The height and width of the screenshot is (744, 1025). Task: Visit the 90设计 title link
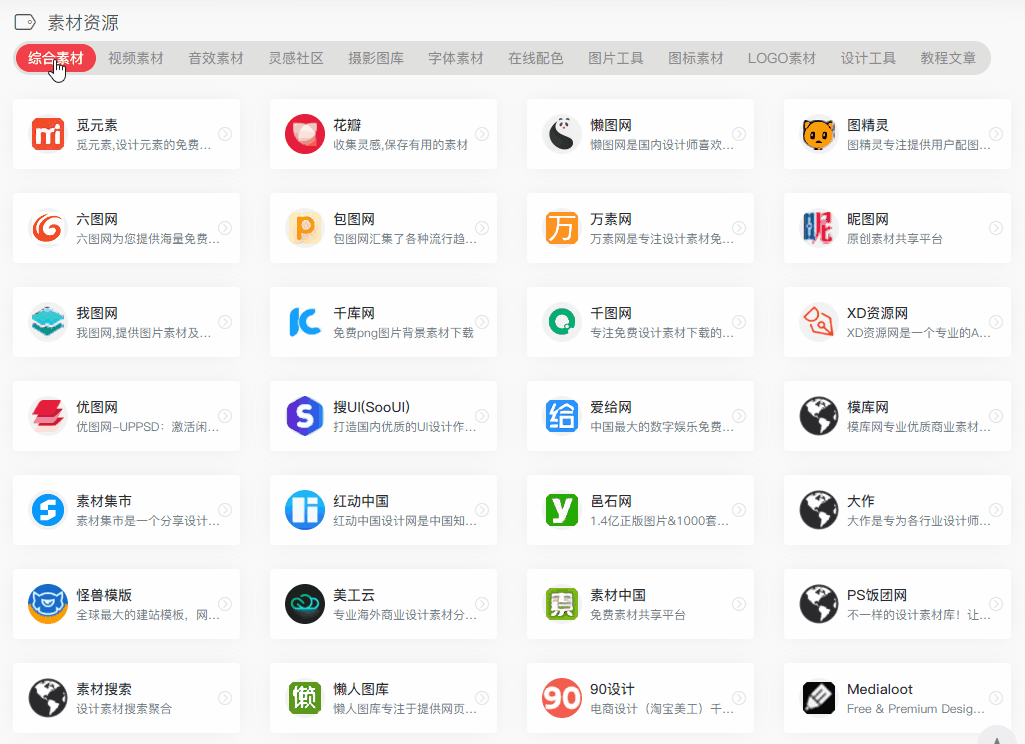click(613, 689)
